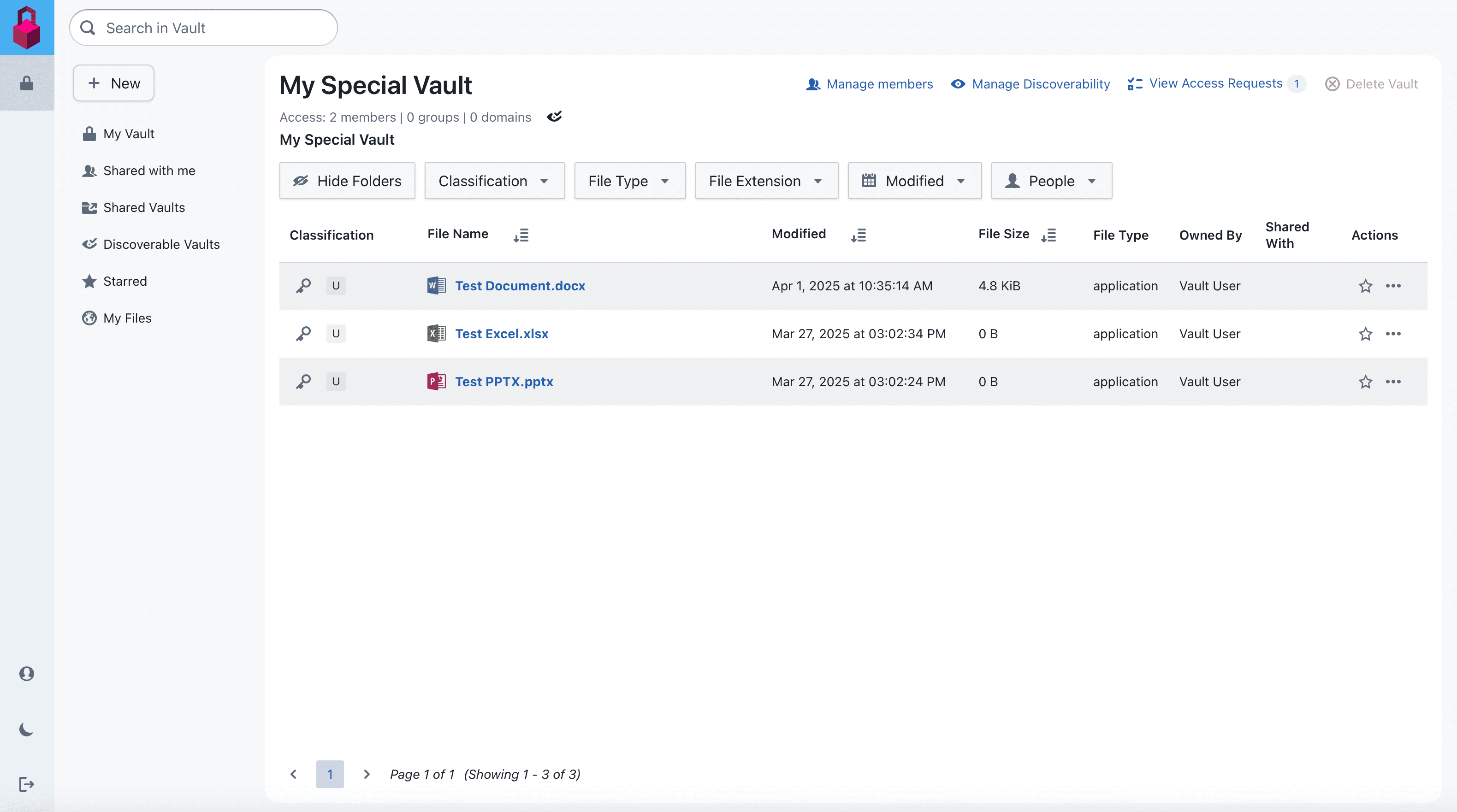Sort by File Size

(1048, 235)
